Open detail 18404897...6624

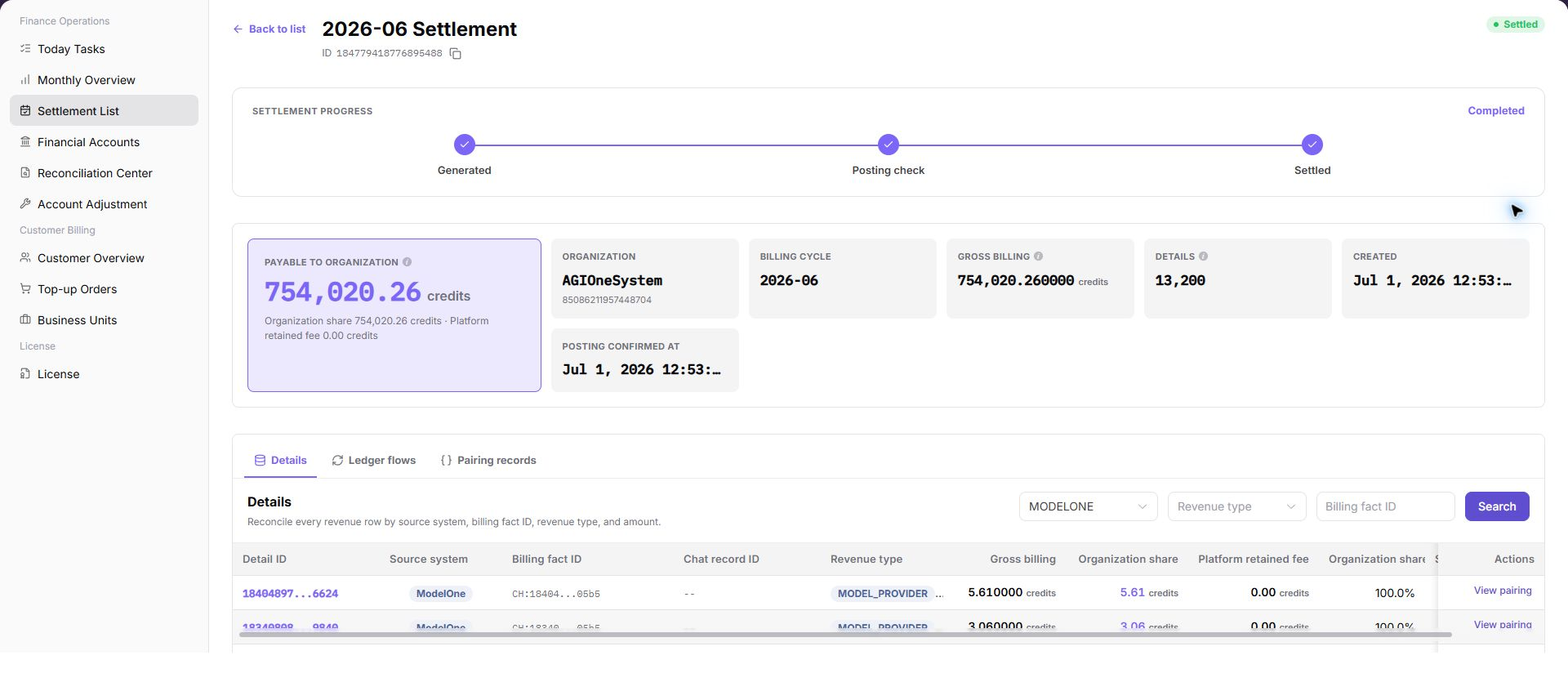[290, 594]
